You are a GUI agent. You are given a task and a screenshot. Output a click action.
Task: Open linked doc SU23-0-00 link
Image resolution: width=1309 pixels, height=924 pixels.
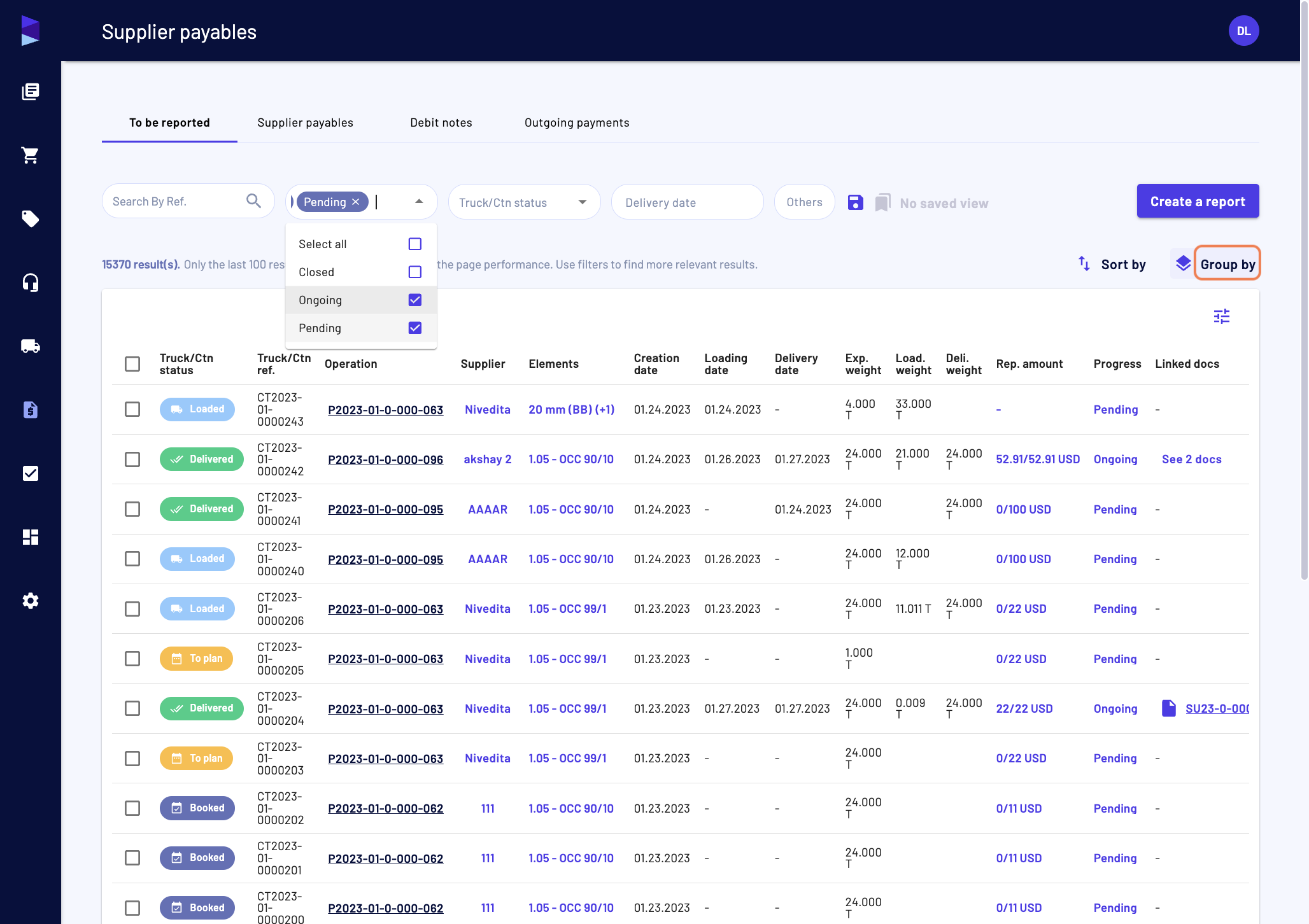1217,708
